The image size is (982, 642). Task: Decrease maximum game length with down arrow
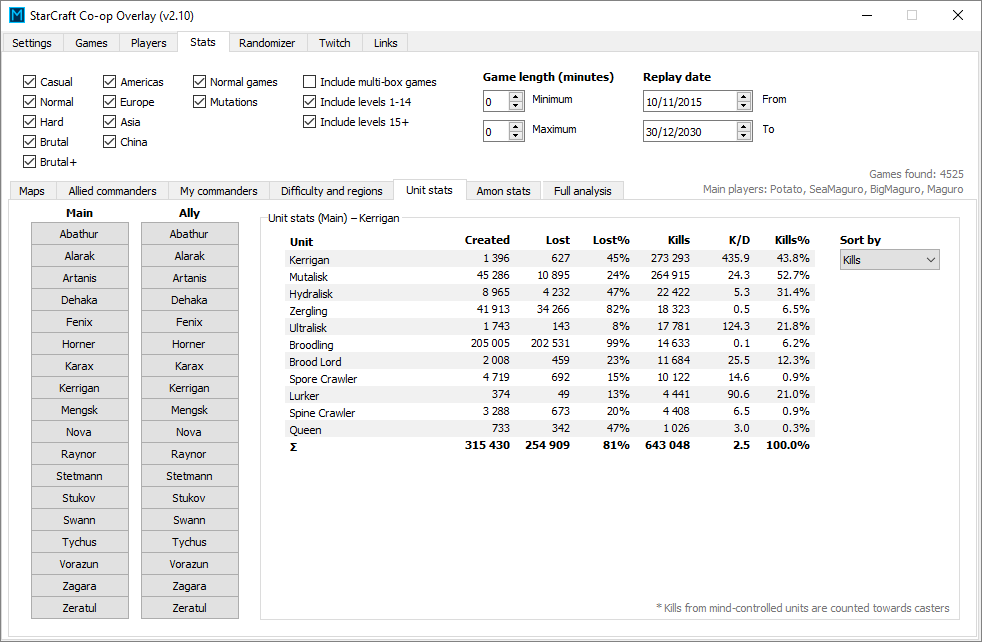point(516,135)
